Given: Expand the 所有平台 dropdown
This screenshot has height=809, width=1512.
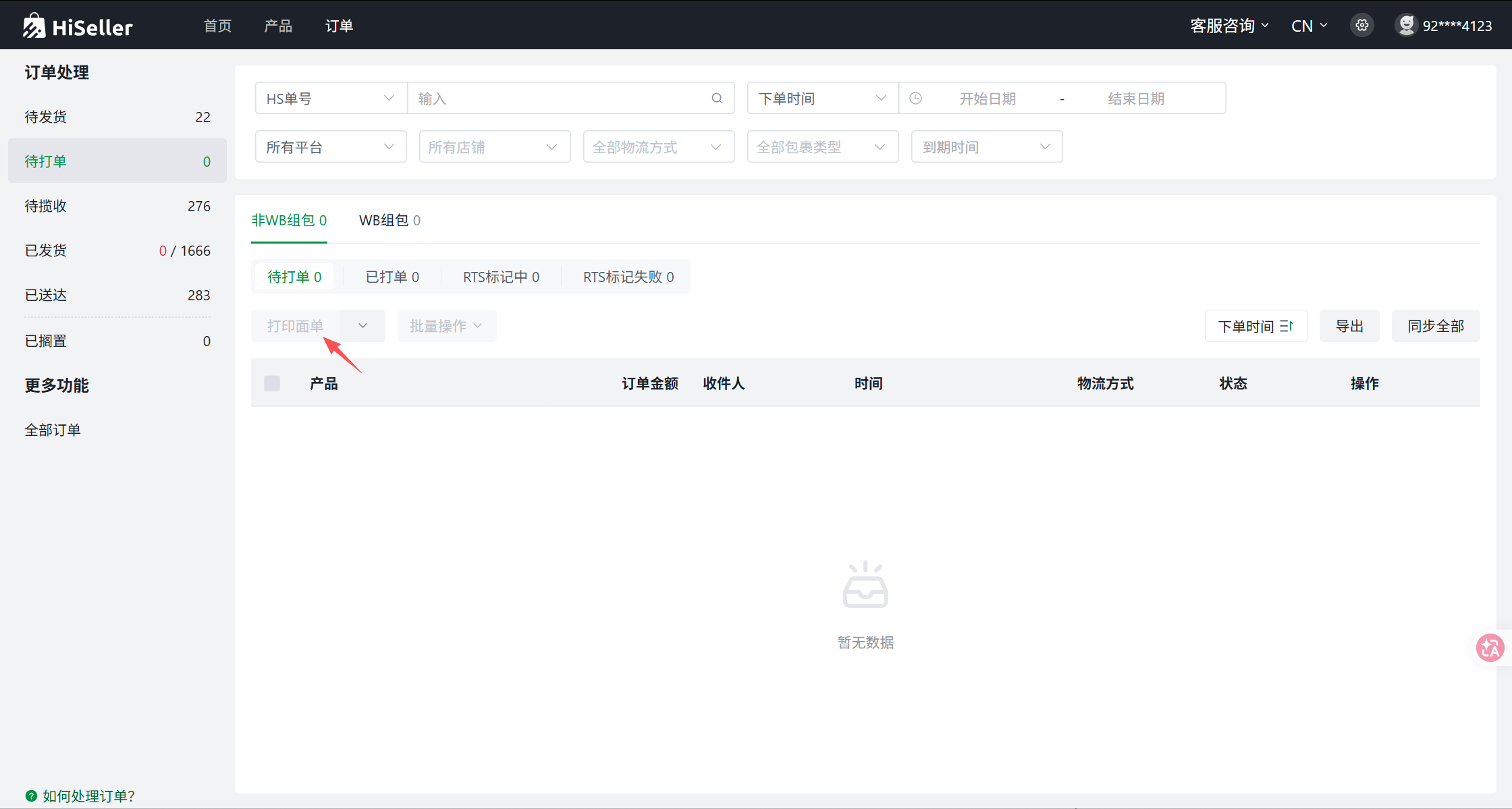Looking at the screenshot, I should click(331, 147).
